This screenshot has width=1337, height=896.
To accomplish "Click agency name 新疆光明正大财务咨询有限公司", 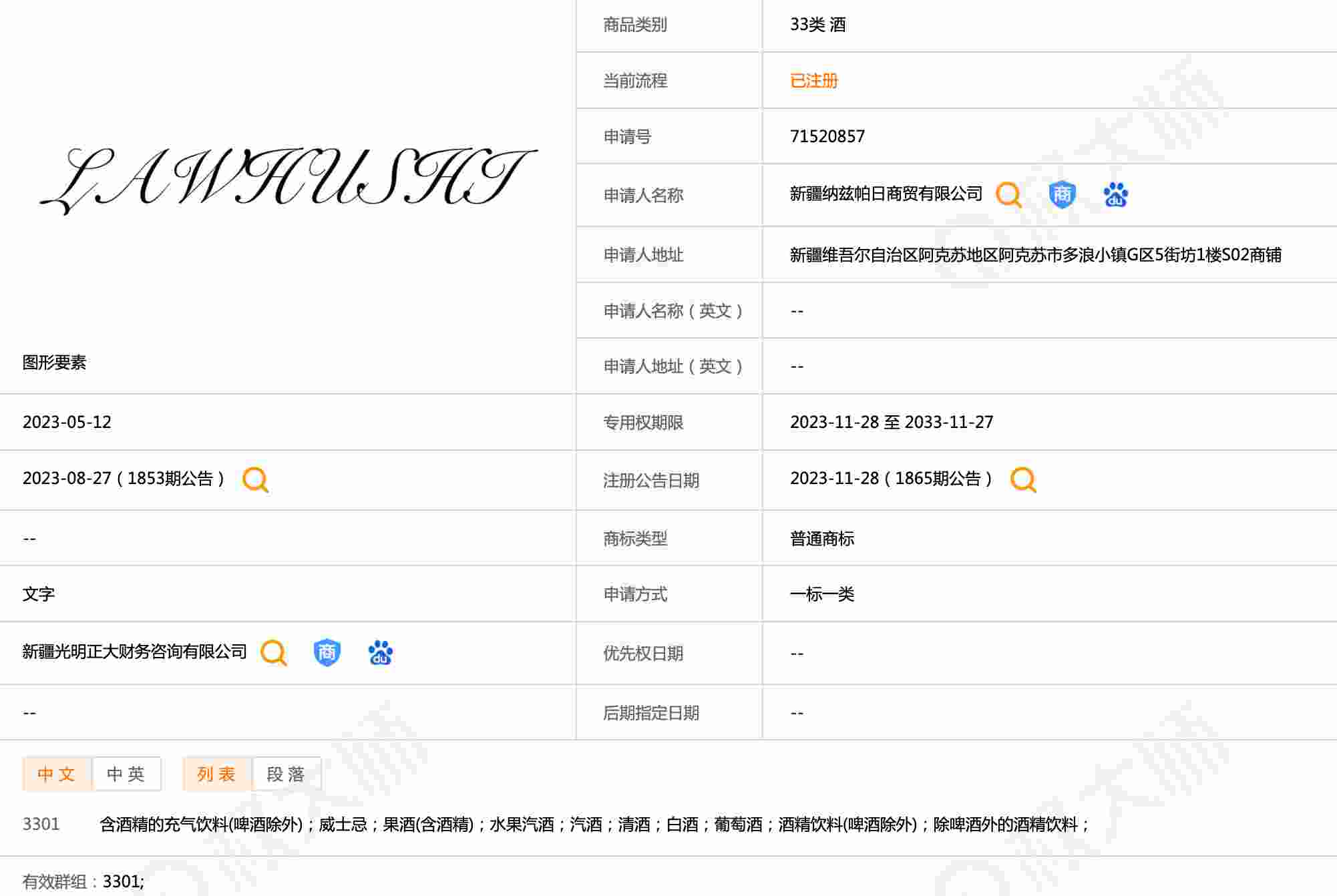I will pos(134,652).
